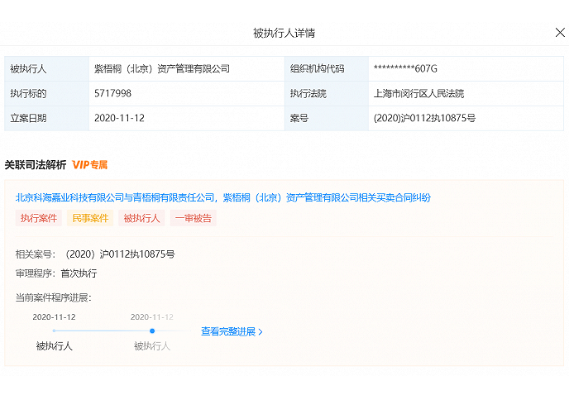
Task: Select the 一审被告 tag
Action: [193, 218]
